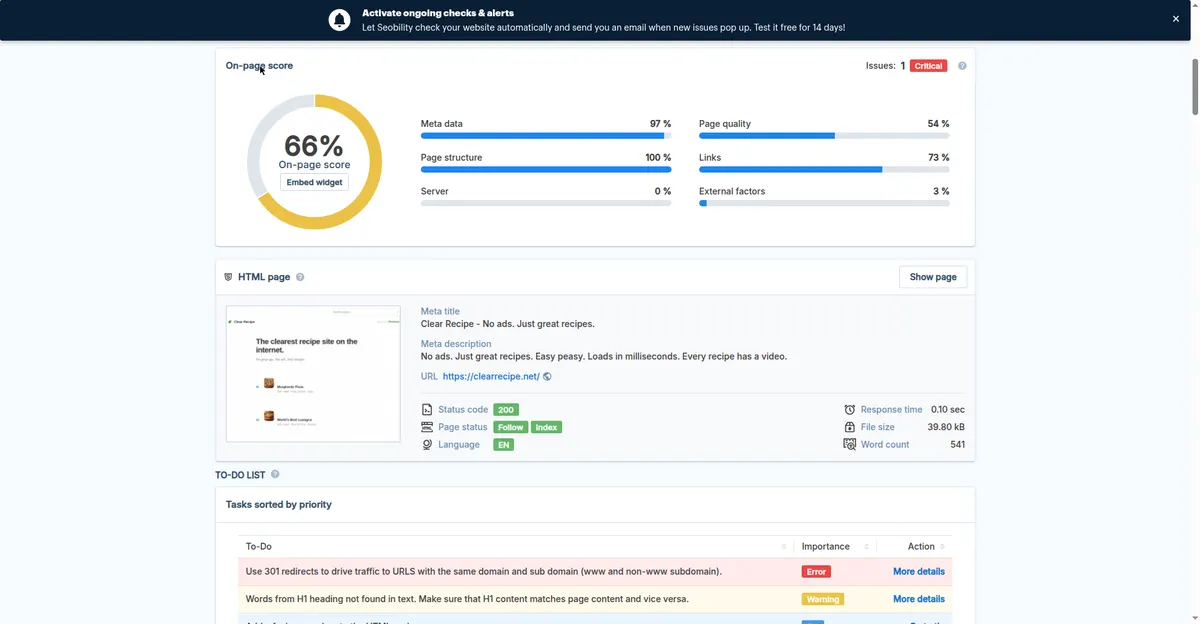Open help icon beside Issues critical badge
This screenshot has height=624, width=1200.
point(962,66)
